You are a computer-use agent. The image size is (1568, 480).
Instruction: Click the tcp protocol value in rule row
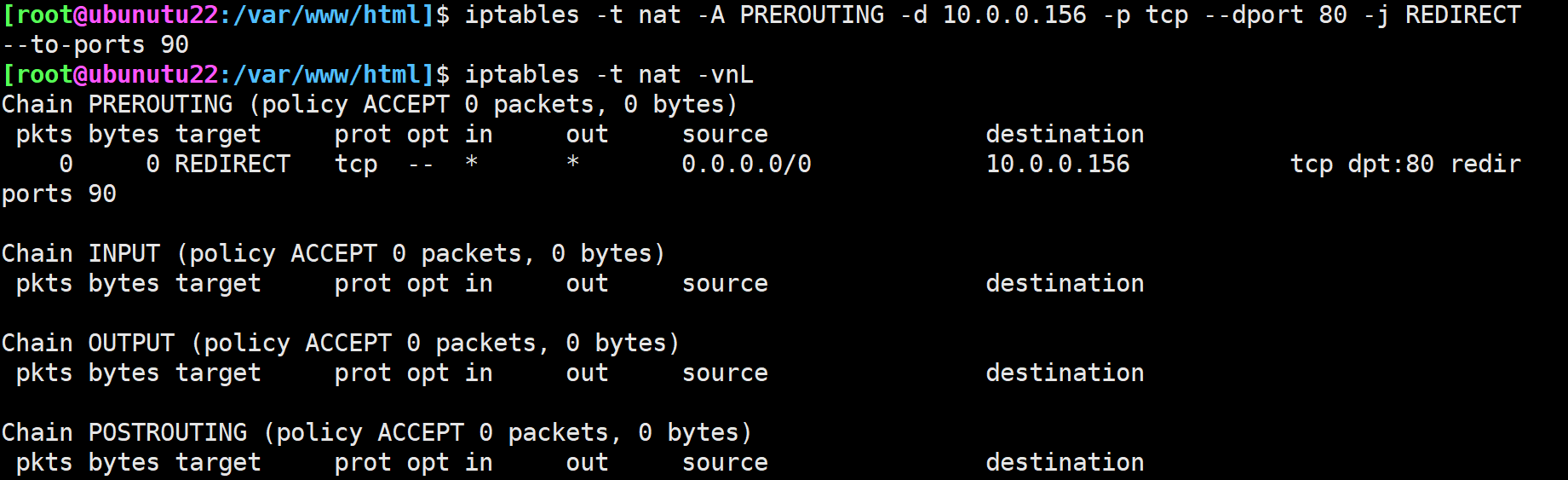(x=356, y=164)
